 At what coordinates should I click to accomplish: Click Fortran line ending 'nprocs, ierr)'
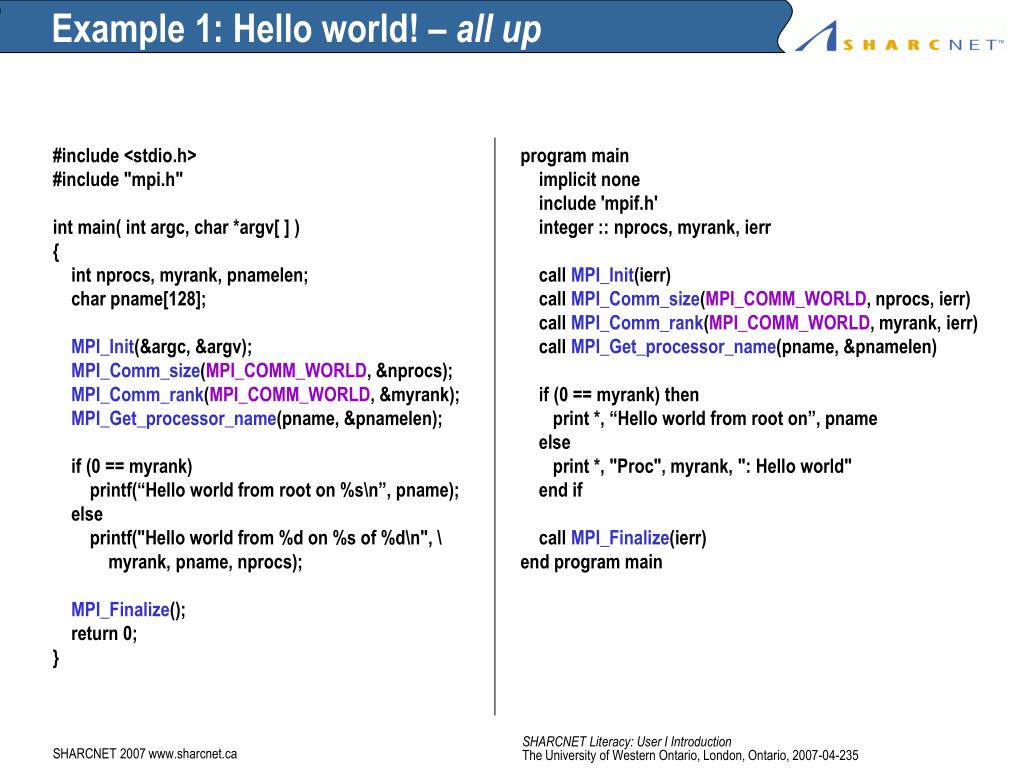(754, 299)
